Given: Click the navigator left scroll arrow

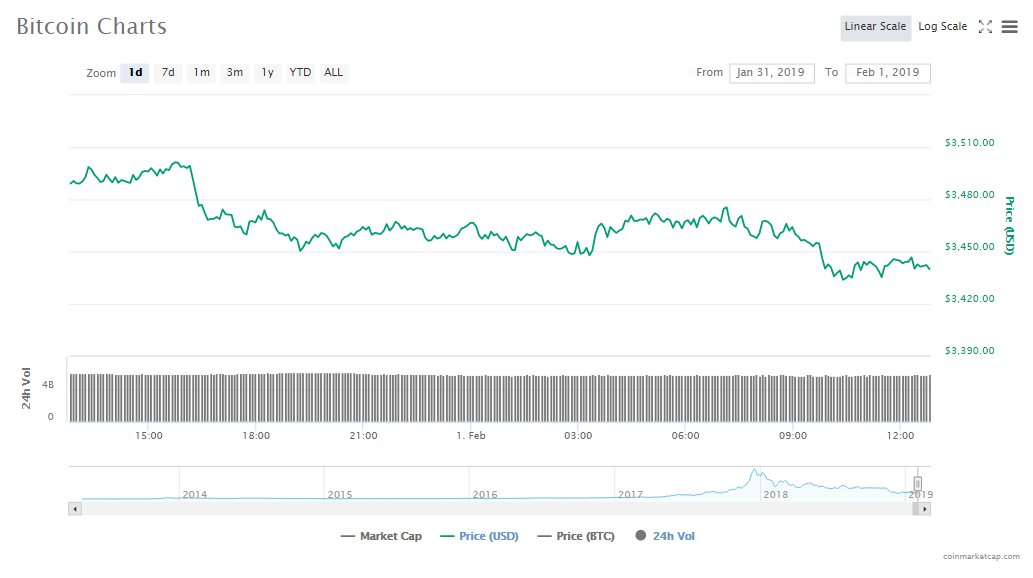Looking at the screenshot, I should click(75, 508).
